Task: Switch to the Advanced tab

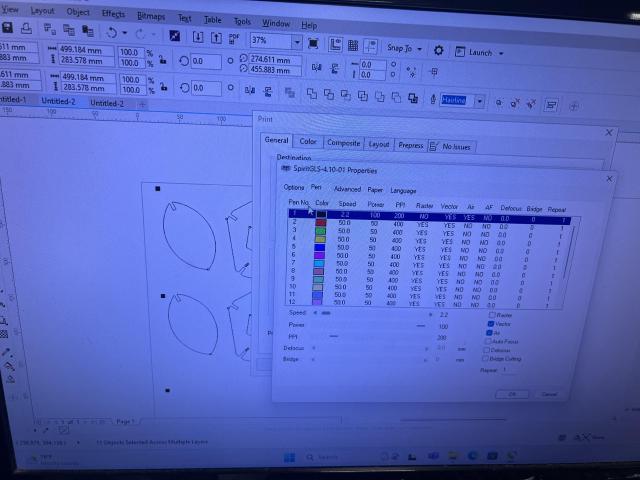Action: 347,188
